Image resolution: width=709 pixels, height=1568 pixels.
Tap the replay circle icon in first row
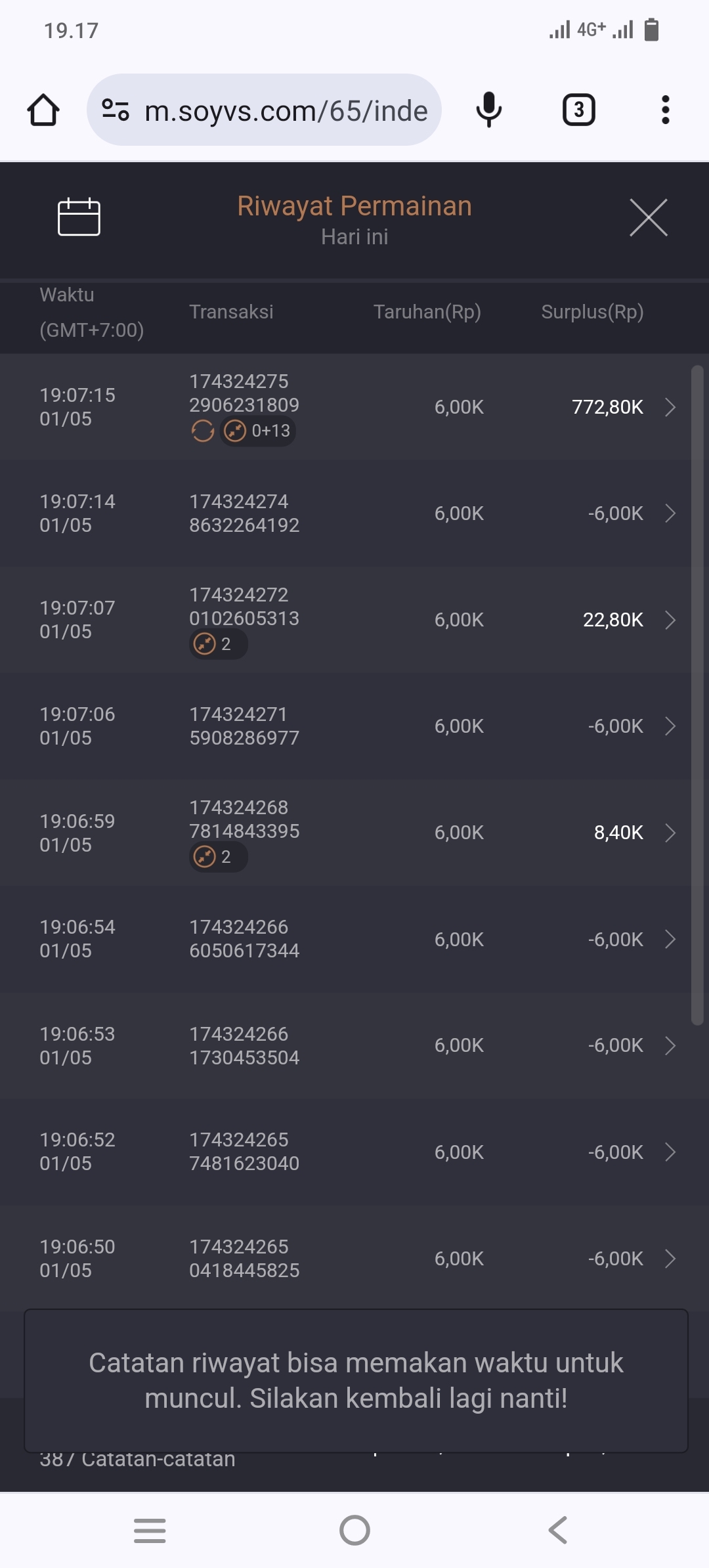pyautogui.click(x=202, y=431)
